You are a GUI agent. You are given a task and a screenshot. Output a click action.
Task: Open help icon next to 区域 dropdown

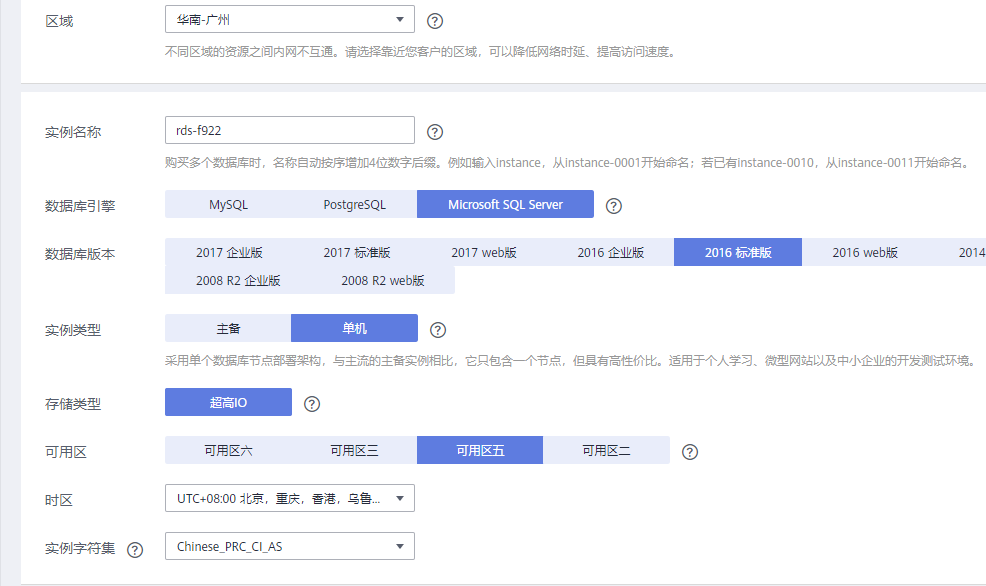(435, 21)
